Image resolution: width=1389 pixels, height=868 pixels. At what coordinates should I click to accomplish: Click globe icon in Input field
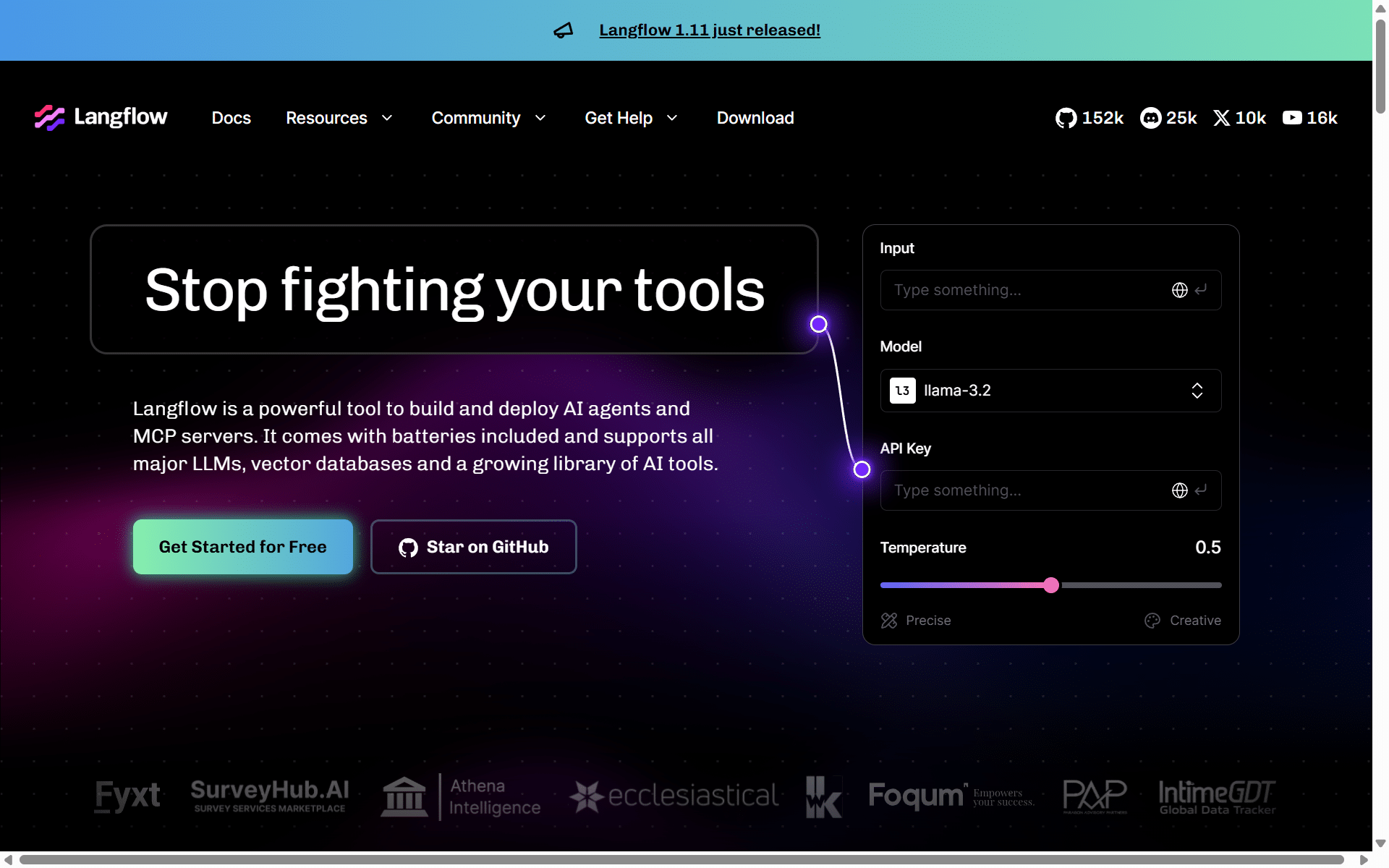coord(1179,290)
